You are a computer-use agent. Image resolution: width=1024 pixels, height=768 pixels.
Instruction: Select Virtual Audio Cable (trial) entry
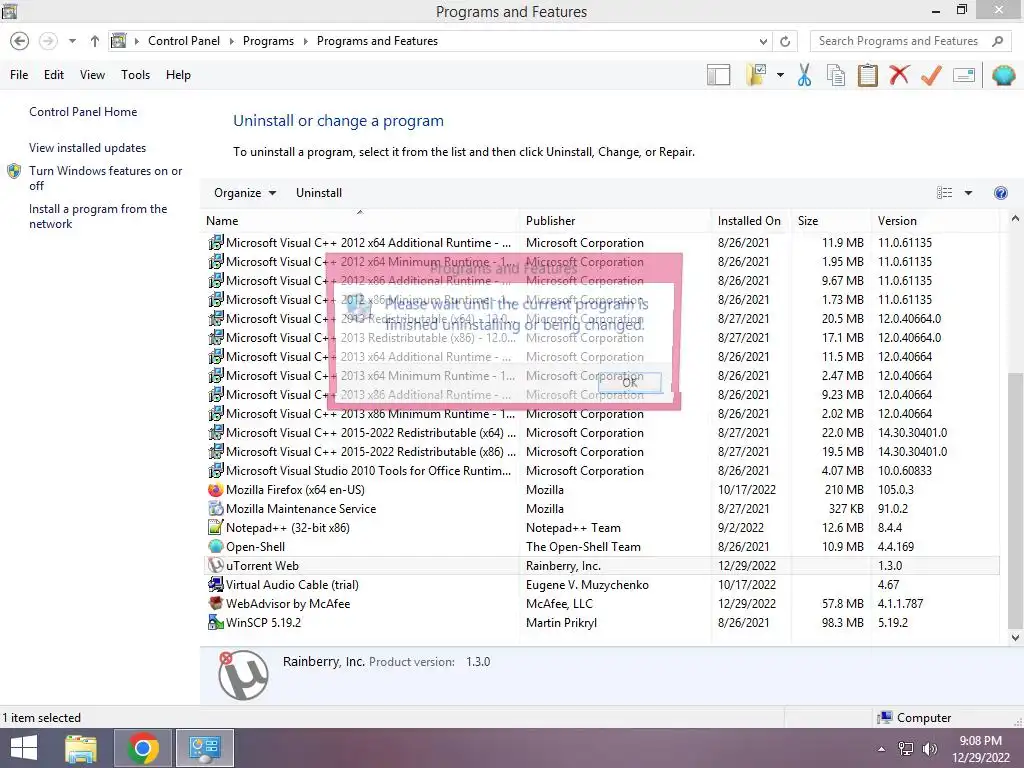600,584
